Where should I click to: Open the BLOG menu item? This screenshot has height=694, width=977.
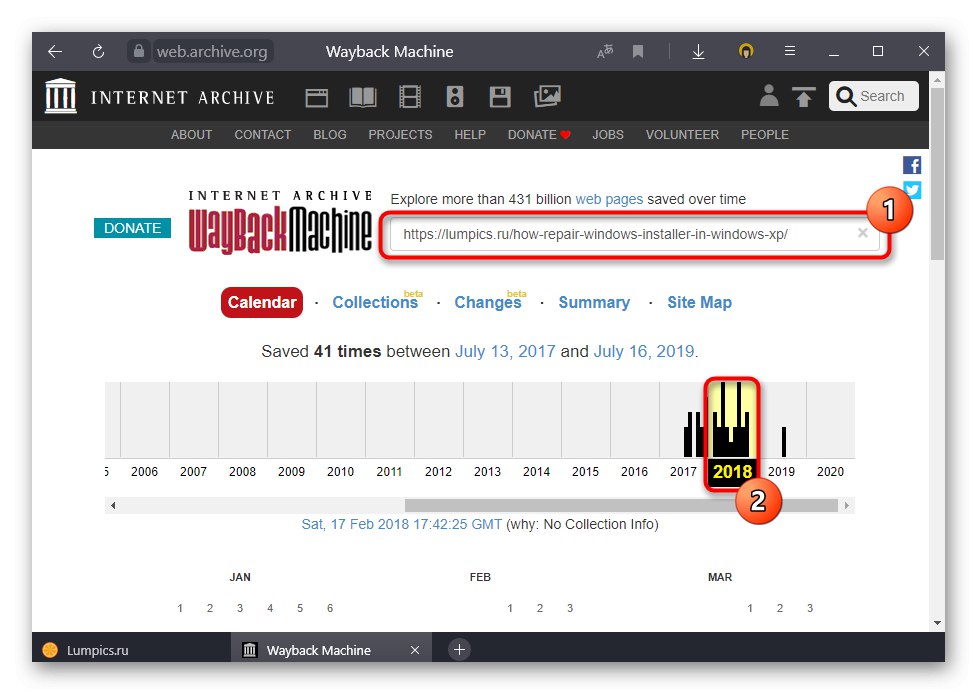pyautogui.click(x=330, y=135)
